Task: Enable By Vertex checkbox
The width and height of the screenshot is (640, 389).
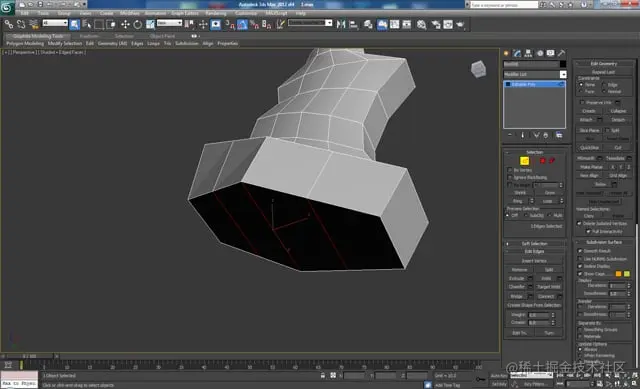Action: pyautogui.click(x=510, y=170)
